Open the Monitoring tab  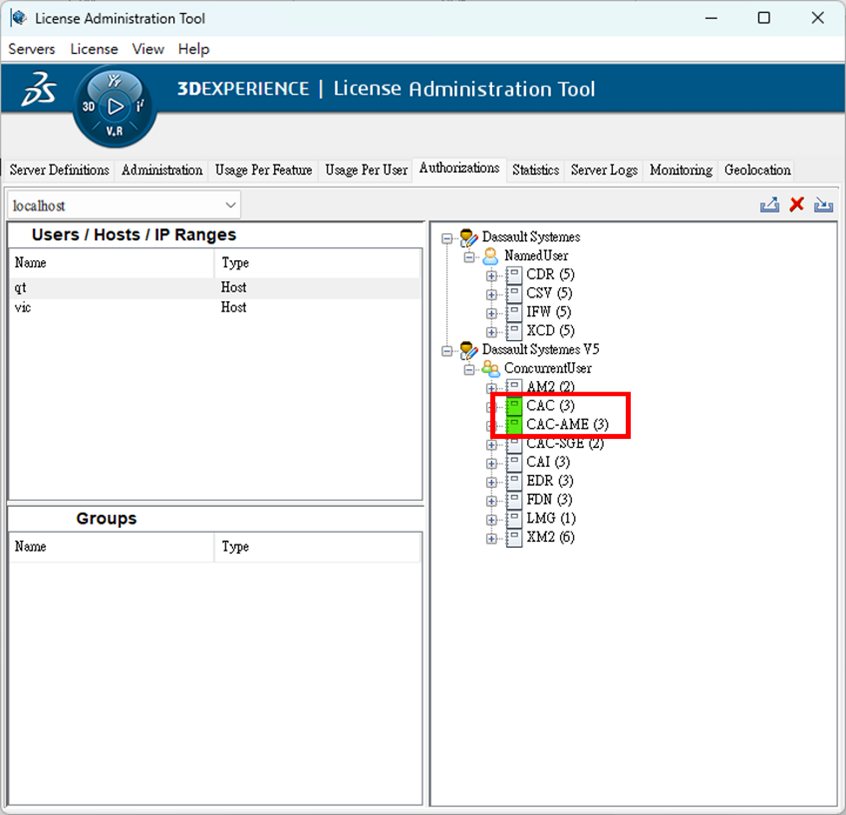(x=681, y=170)
